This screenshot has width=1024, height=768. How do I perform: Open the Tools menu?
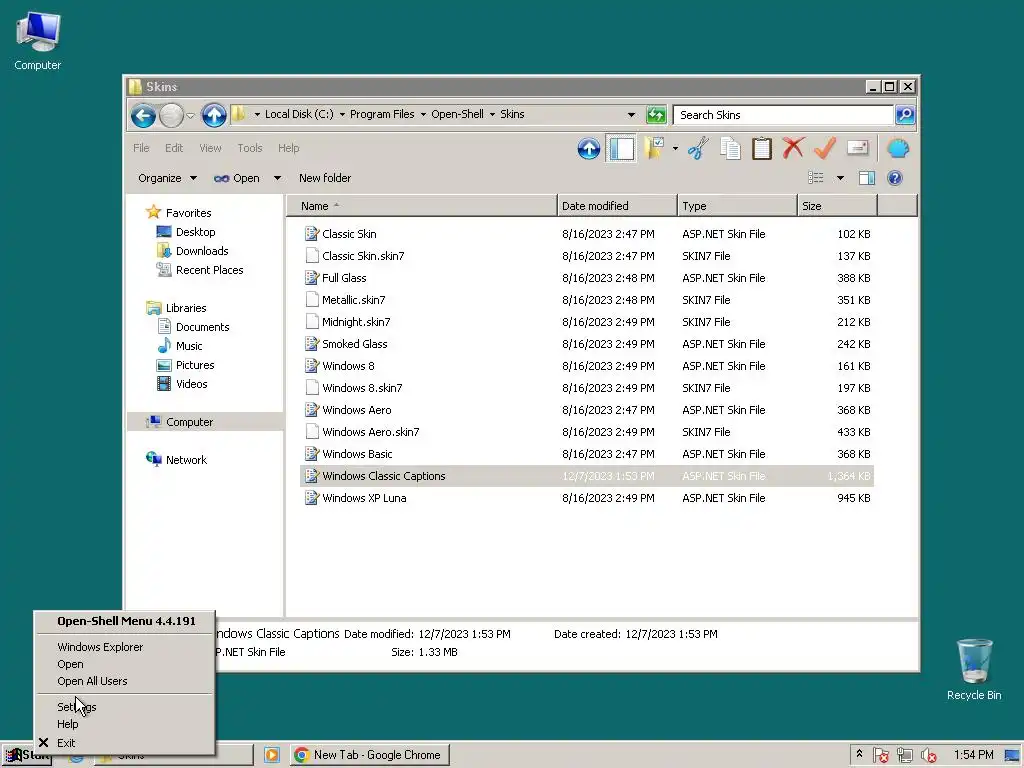click(x=249, y=148)
